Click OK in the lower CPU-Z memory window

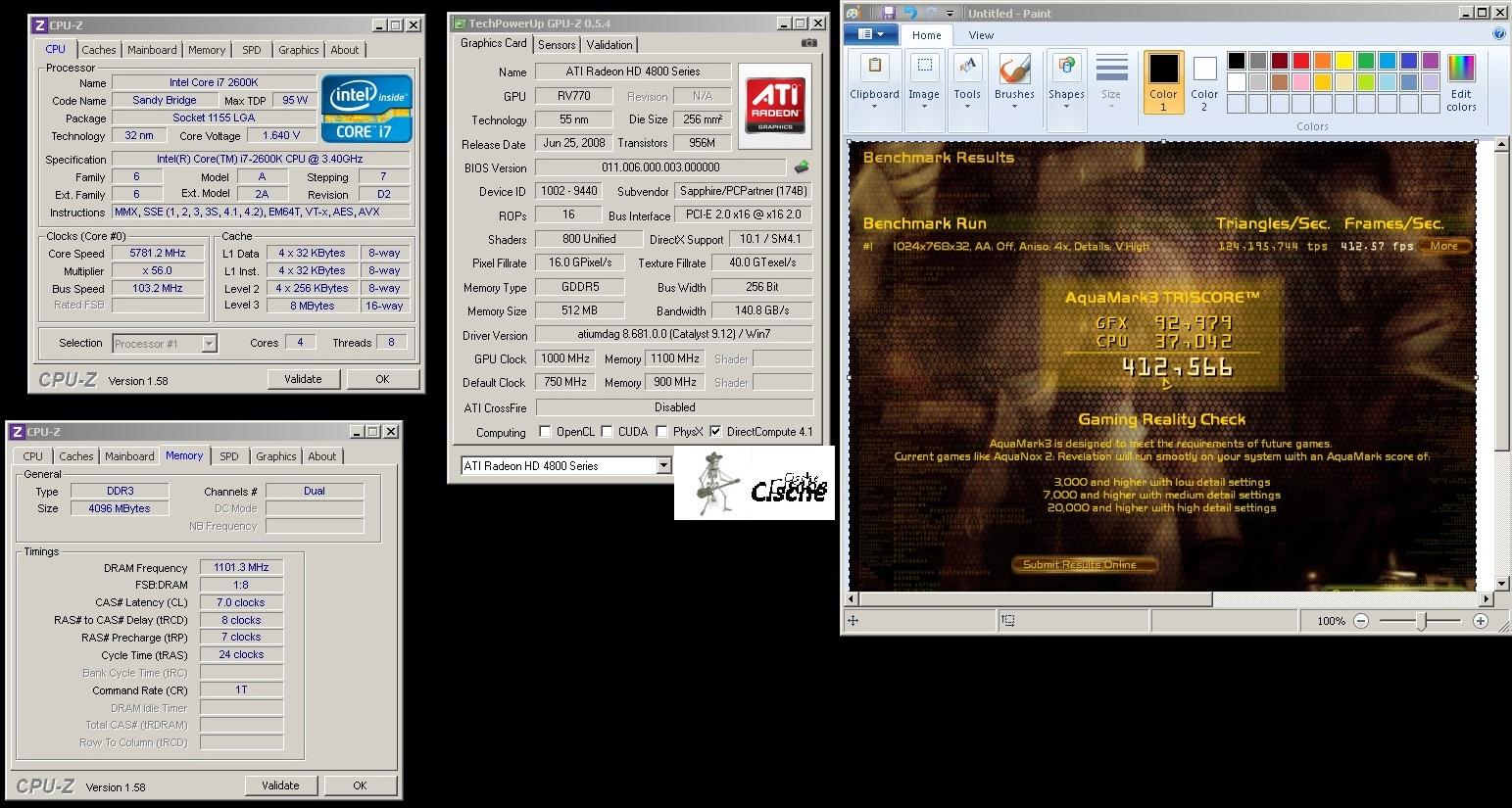(360, 785)
